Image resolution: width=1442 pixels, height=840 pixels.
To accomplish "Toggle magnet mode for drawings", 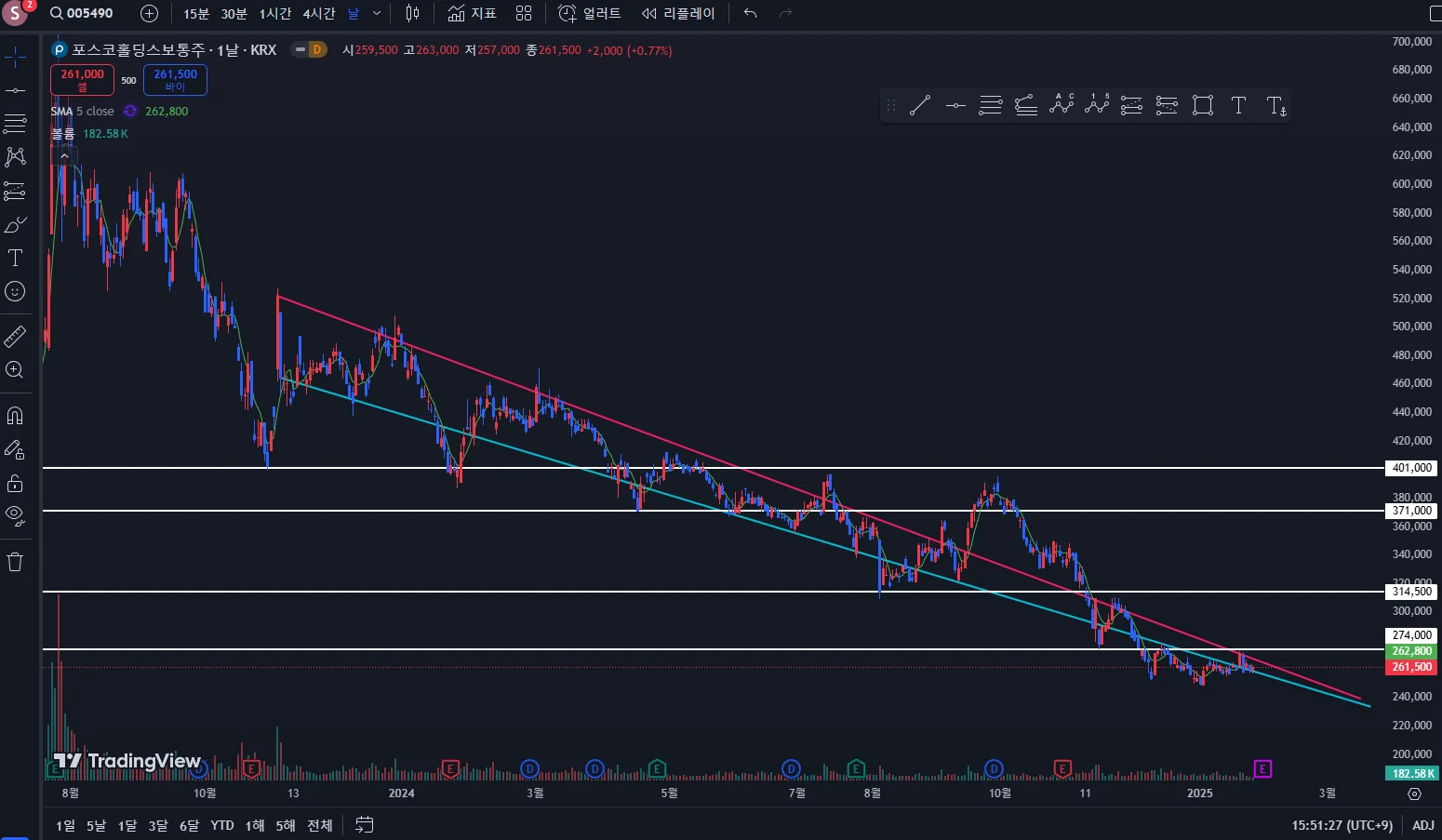I will click(15, 416).
